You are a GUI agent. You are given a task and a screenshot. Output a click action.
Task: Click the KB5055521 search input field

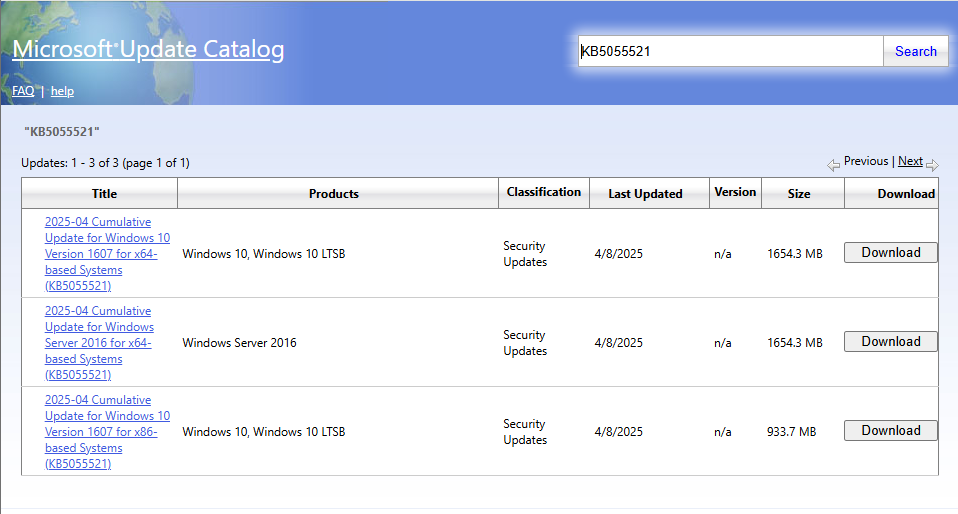(x=731, y=51)
